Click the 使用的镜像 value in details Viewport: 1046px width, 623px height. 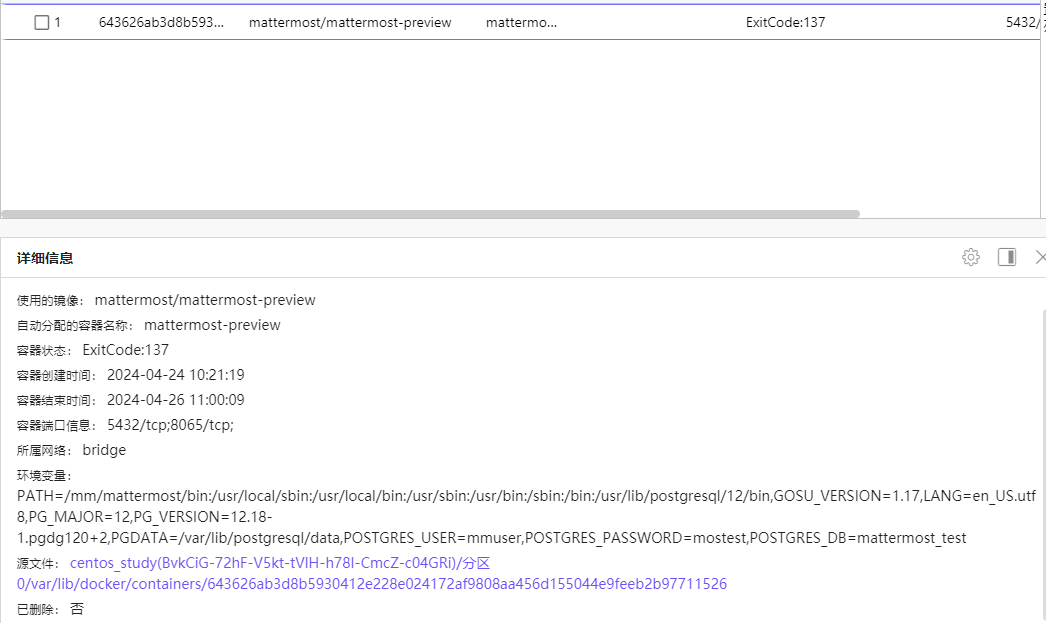tap(205, 300)
